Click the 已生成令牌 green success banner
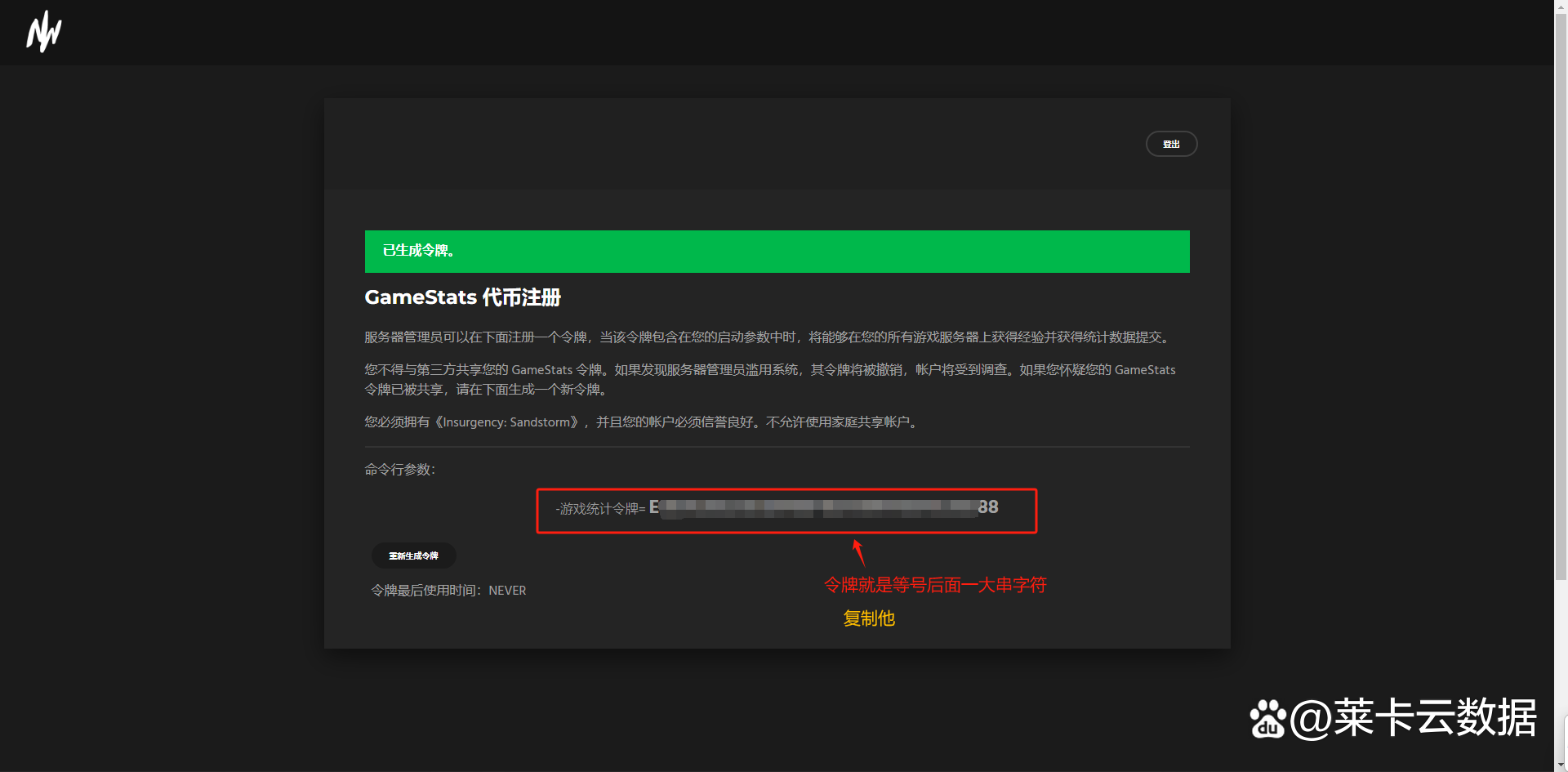This screenshot has height=772, width=1568. pos(777,251)
